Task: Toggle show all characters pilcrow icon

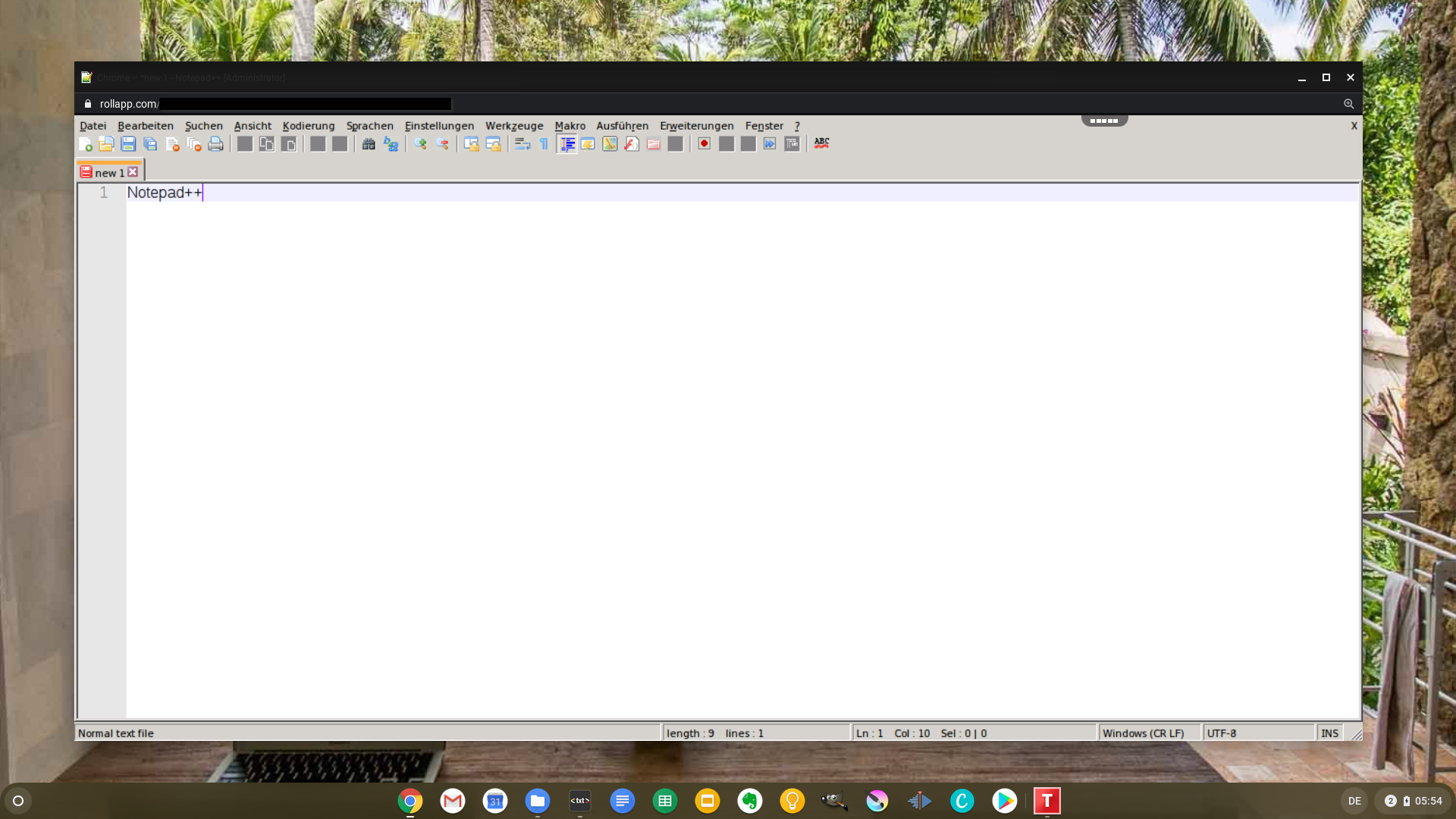Action: [x=544, y=144]
